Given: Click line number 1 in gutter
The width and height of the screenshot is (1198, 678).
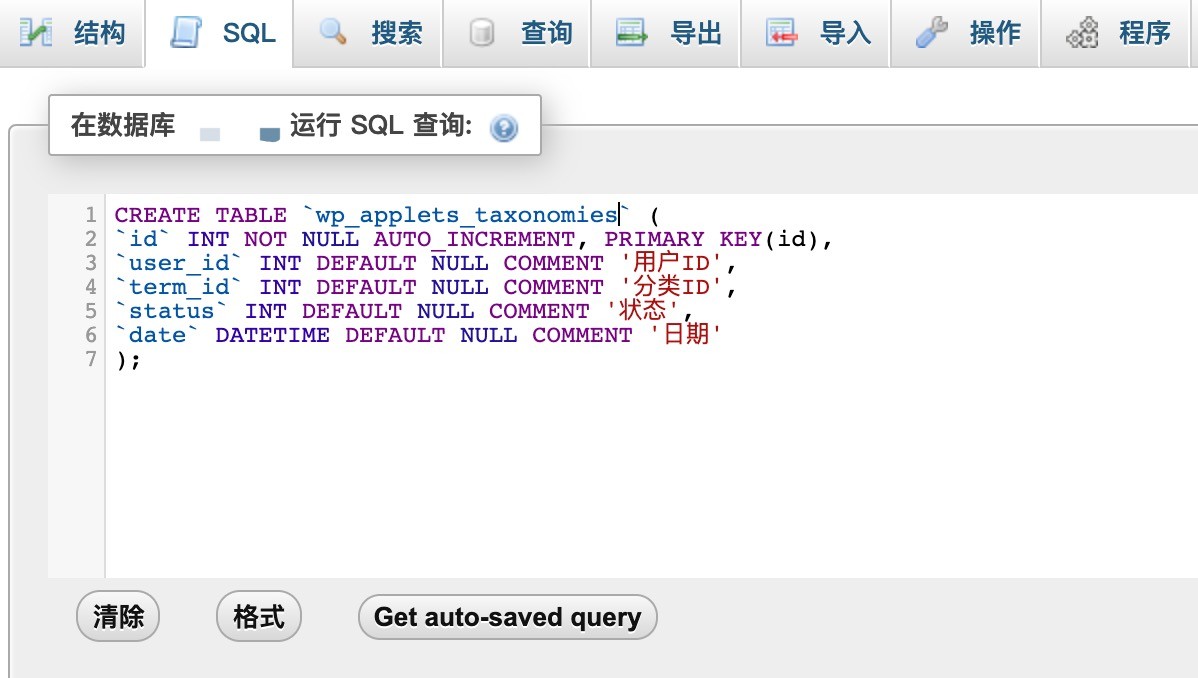Looking at the screenshot, I should coord(91,215).
